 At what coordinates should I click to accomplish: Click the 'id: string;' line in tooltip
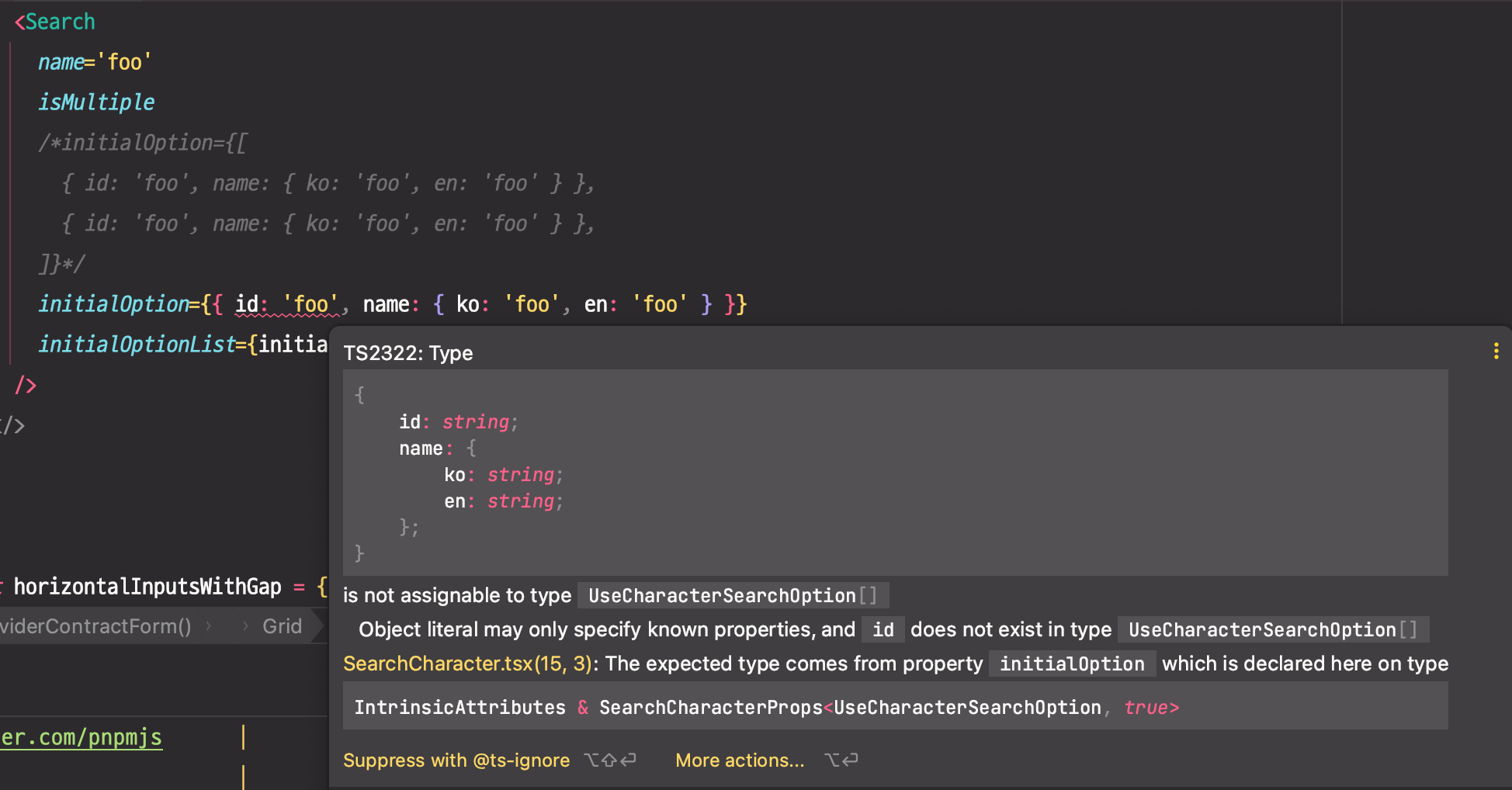coord(459,422)
